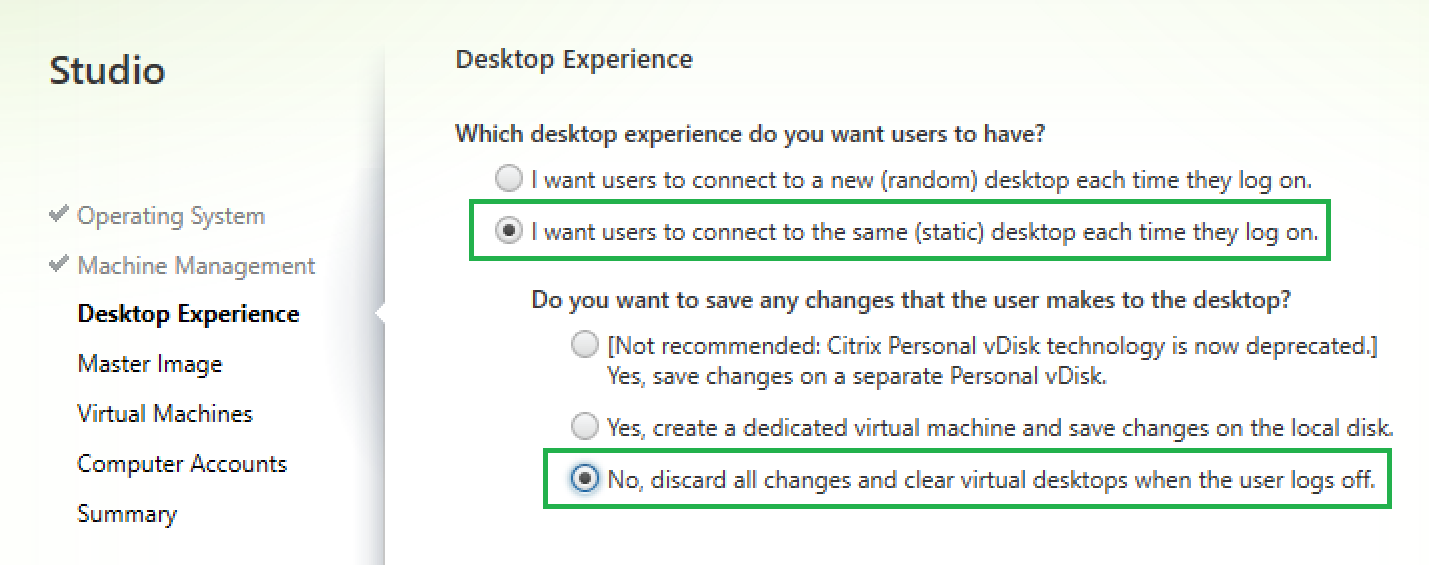Open the Virtual Machines step
The width and height of the screenshot is (1429, 565).
click(x=165, y=414)
